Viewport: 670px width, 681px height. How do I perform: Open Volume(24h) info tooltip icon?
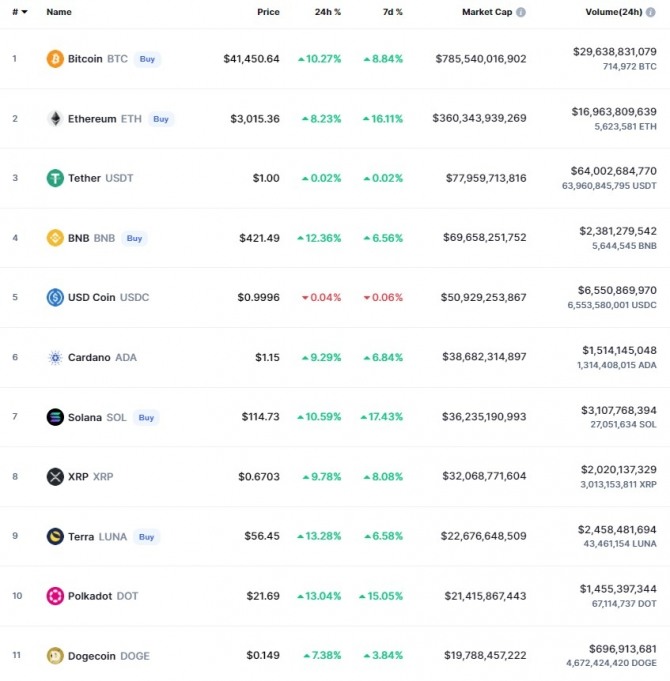662,12
